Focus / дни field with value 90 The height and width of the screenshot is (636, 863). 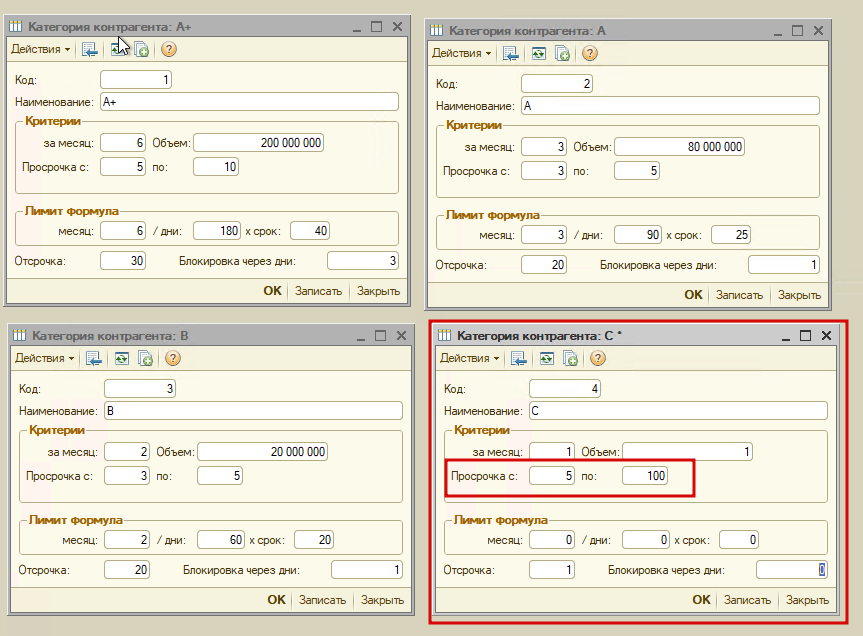[637, 235]
